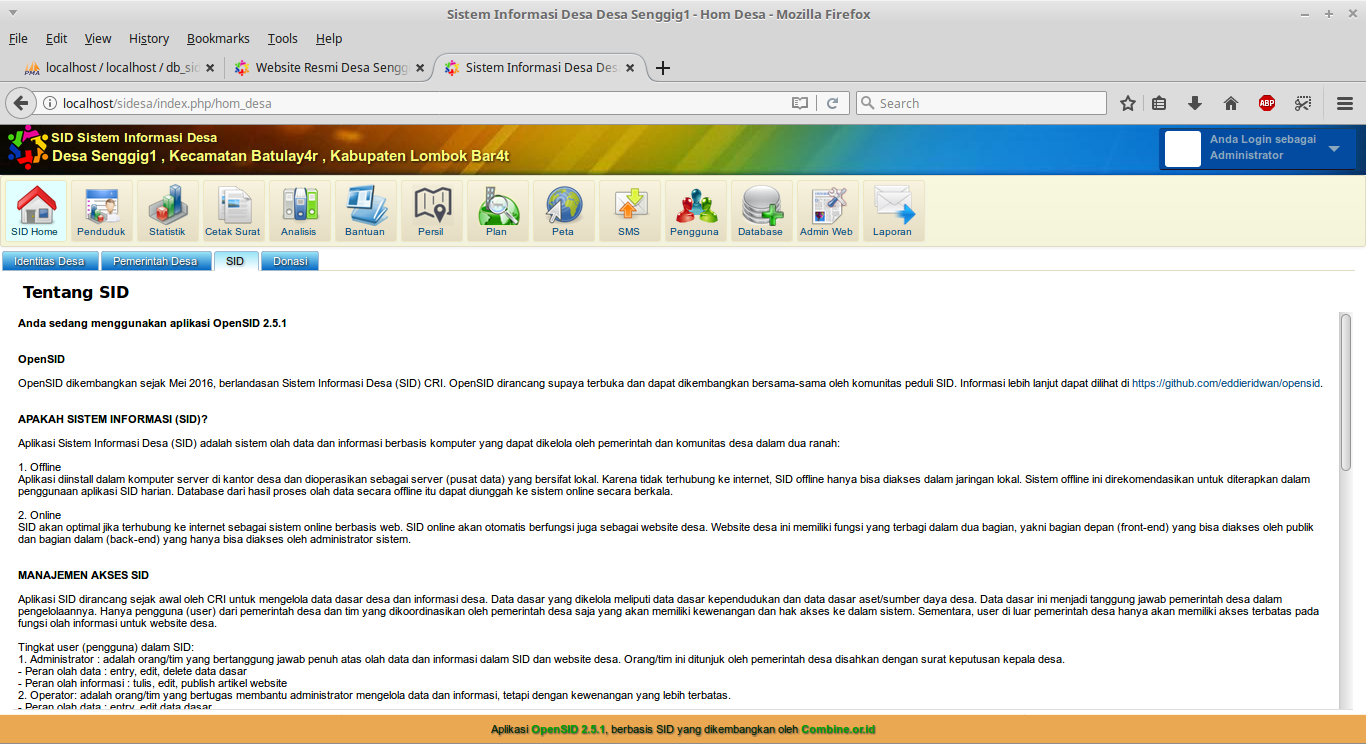The width and height of the screenshot is (1366, 744).
Task: Go to Firefox home page icon
Action: (1231, 103)
